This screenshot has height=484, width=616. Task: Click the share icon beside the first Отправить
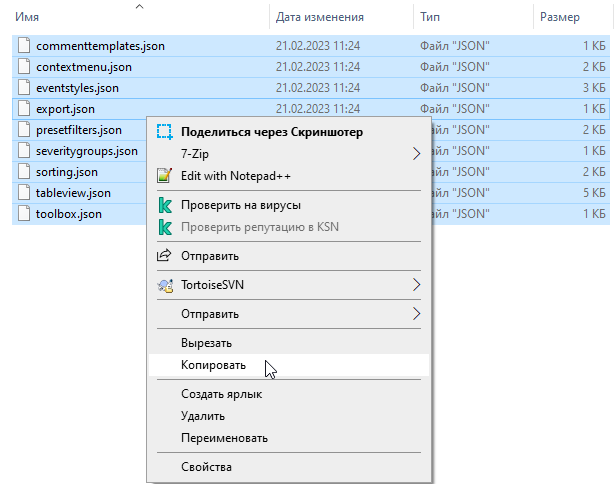(165, 256)
